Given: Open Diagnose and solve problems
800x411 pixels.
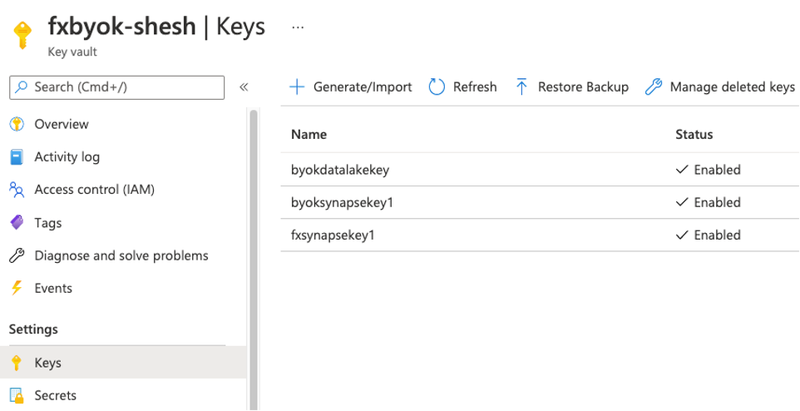Looking at the screenshot, I should point(121,255).
